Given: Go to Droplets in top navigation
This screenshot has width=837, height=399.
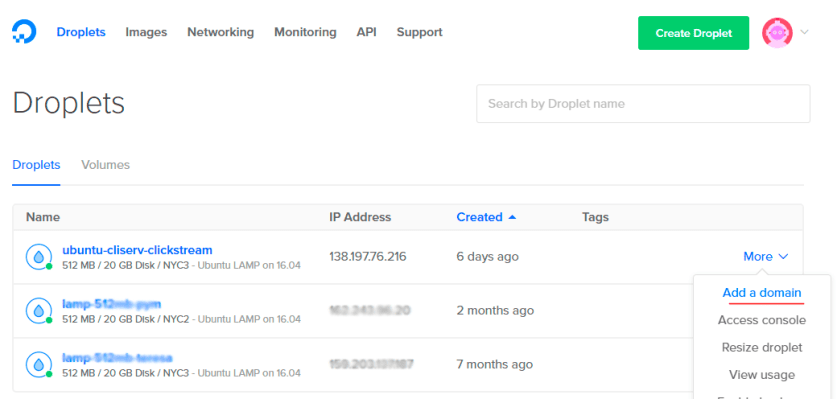Looking at the screenshot, I should coord(81,32).
